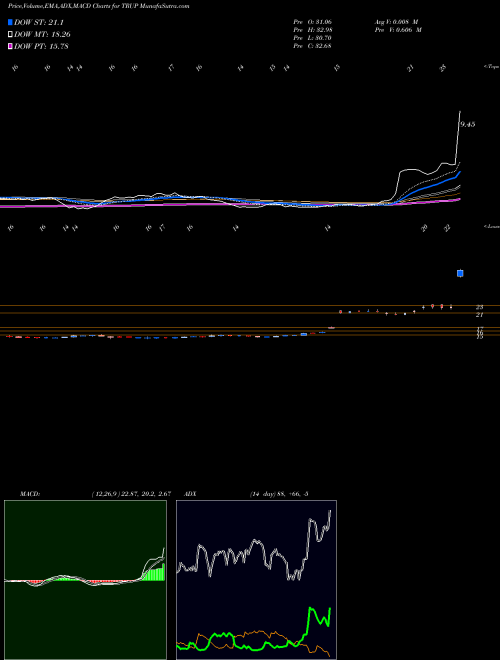The image size is (500, 660).
Task: Click the magenta DOW PT legend swatch
Action: click(10, 46)
